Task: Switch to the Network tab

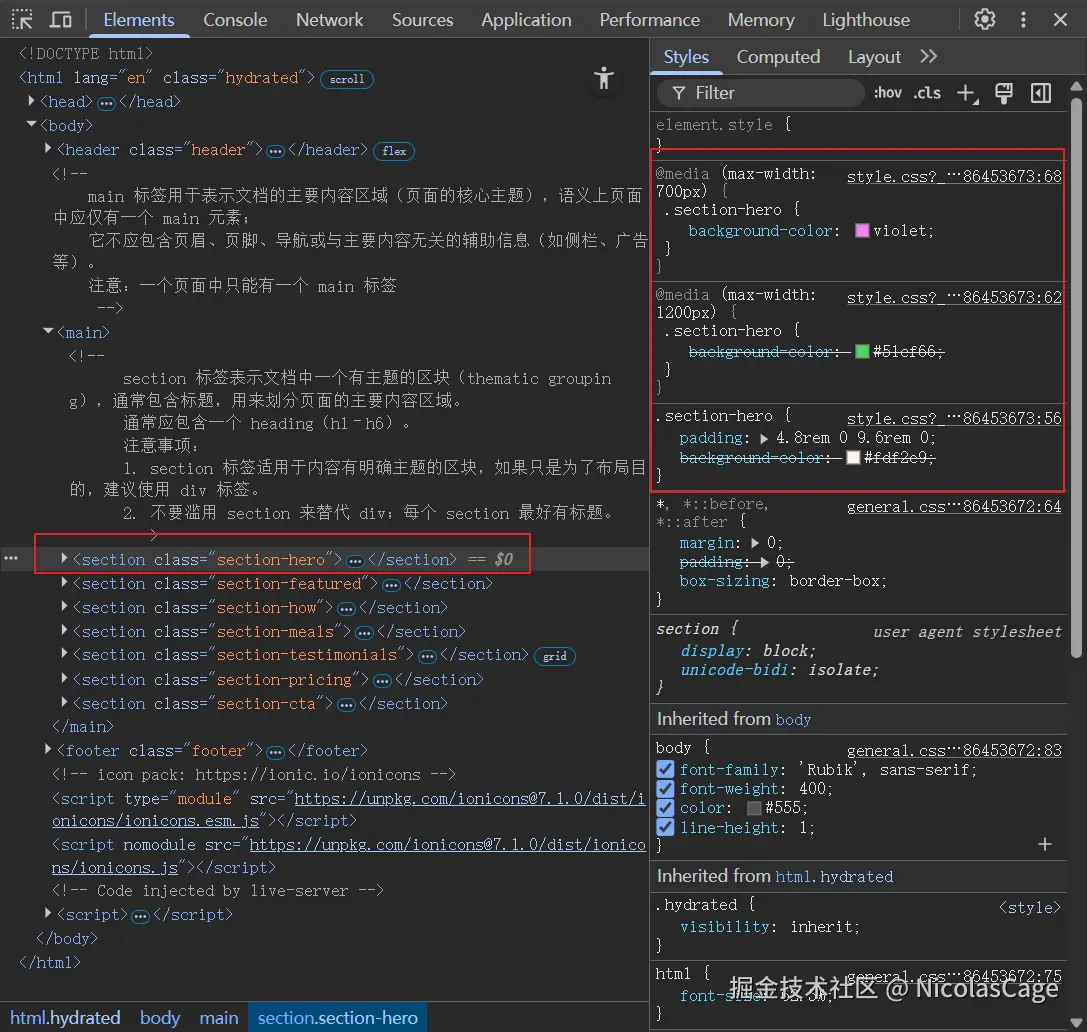Action: pyautogui.click(x=329, y=19)
